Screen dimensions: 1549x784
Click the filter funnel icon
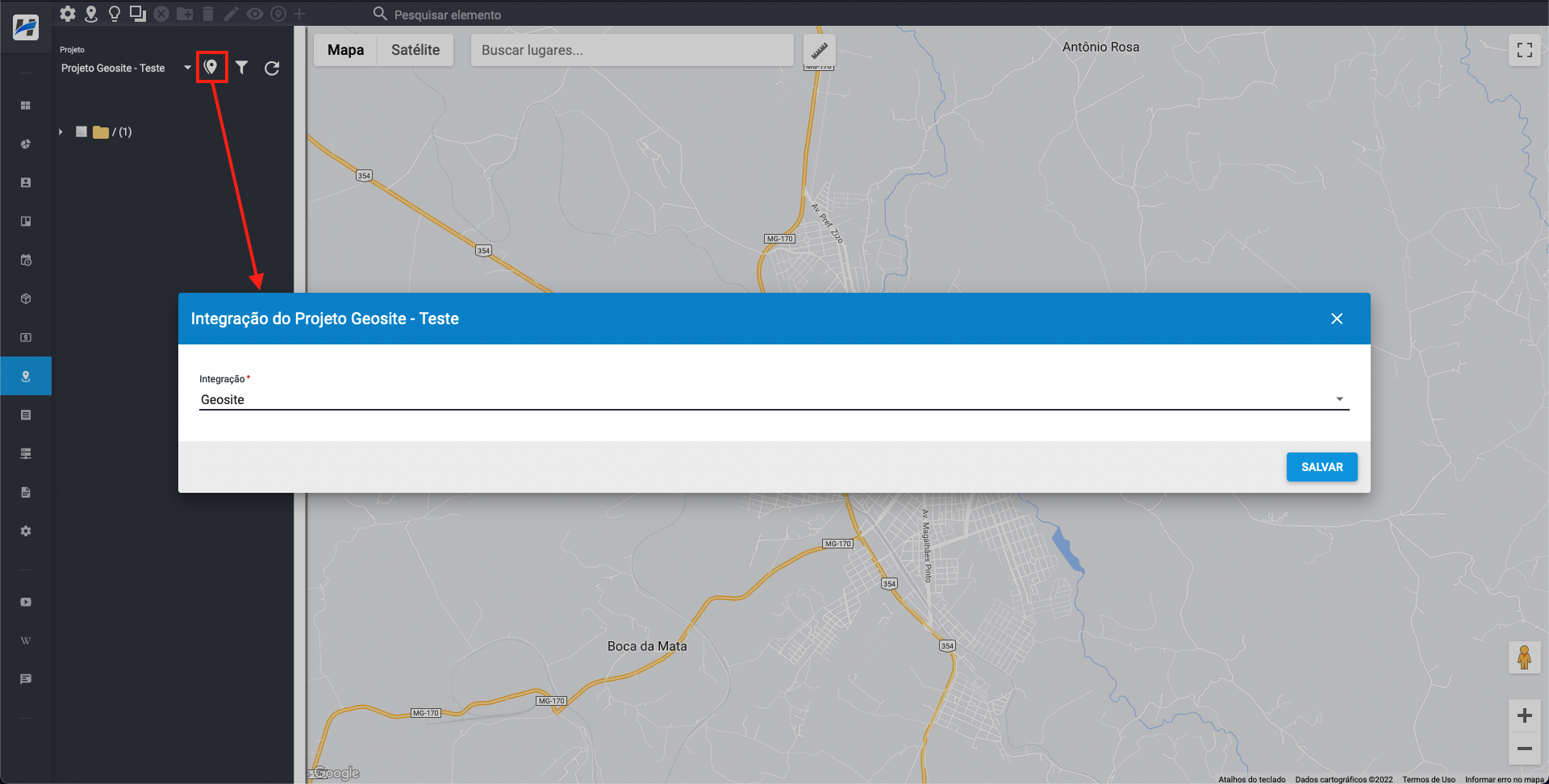click(x=242, y=68)
